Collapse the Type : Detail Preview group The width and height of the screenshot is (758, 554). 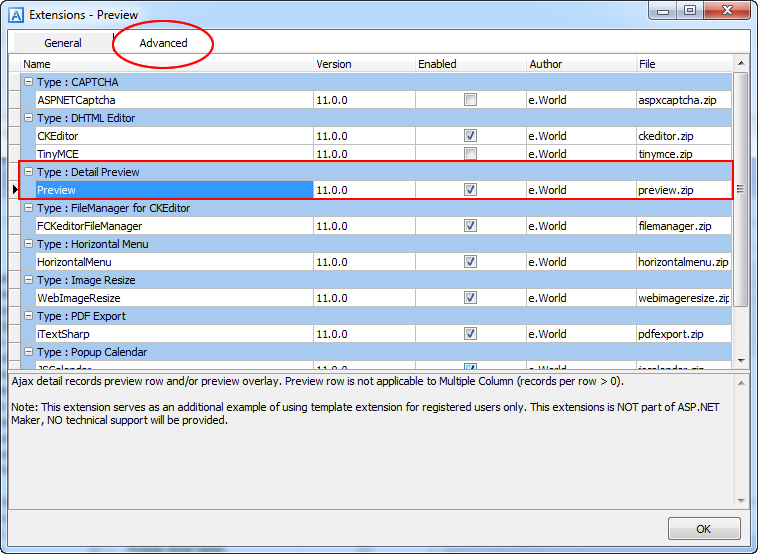pyautogui.click(x=29, y=172)
